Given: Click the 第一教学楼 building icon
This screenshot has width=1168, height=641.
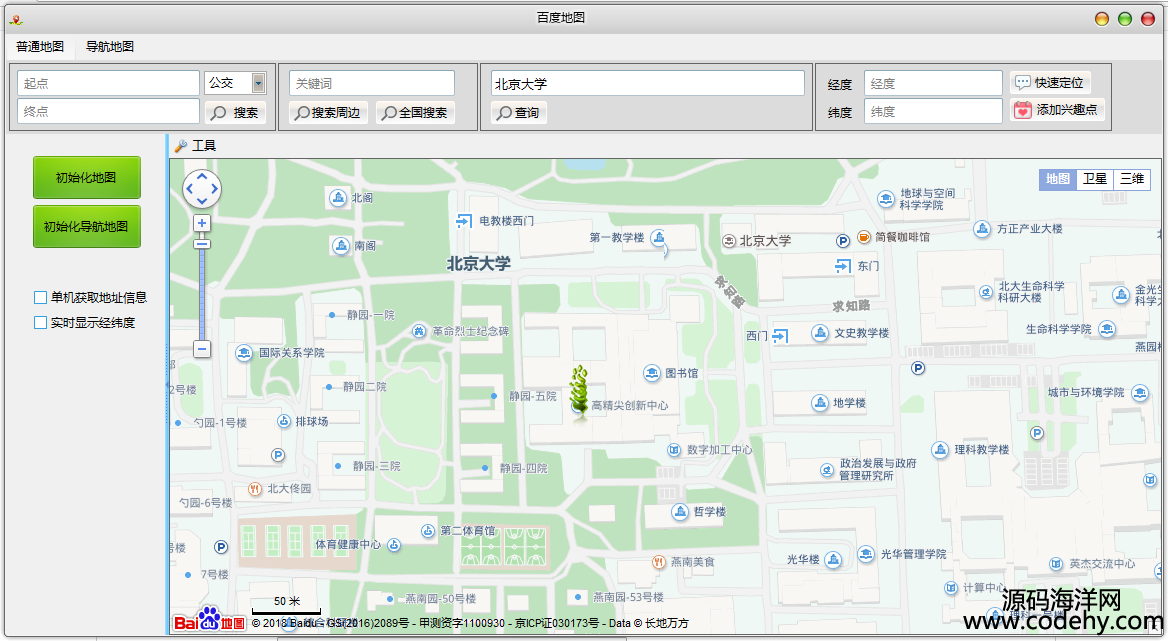Looking at the screenshot, I should (658, 237).
